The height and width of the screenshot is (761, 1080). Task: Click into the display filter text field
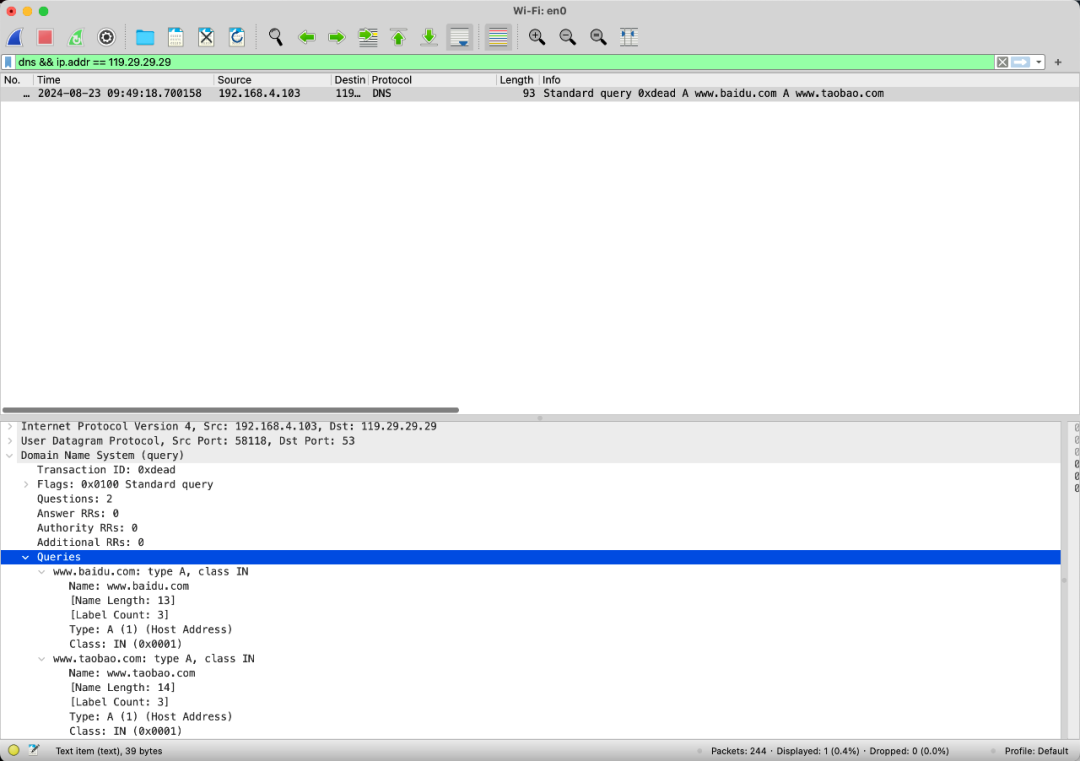coord(500,62)
